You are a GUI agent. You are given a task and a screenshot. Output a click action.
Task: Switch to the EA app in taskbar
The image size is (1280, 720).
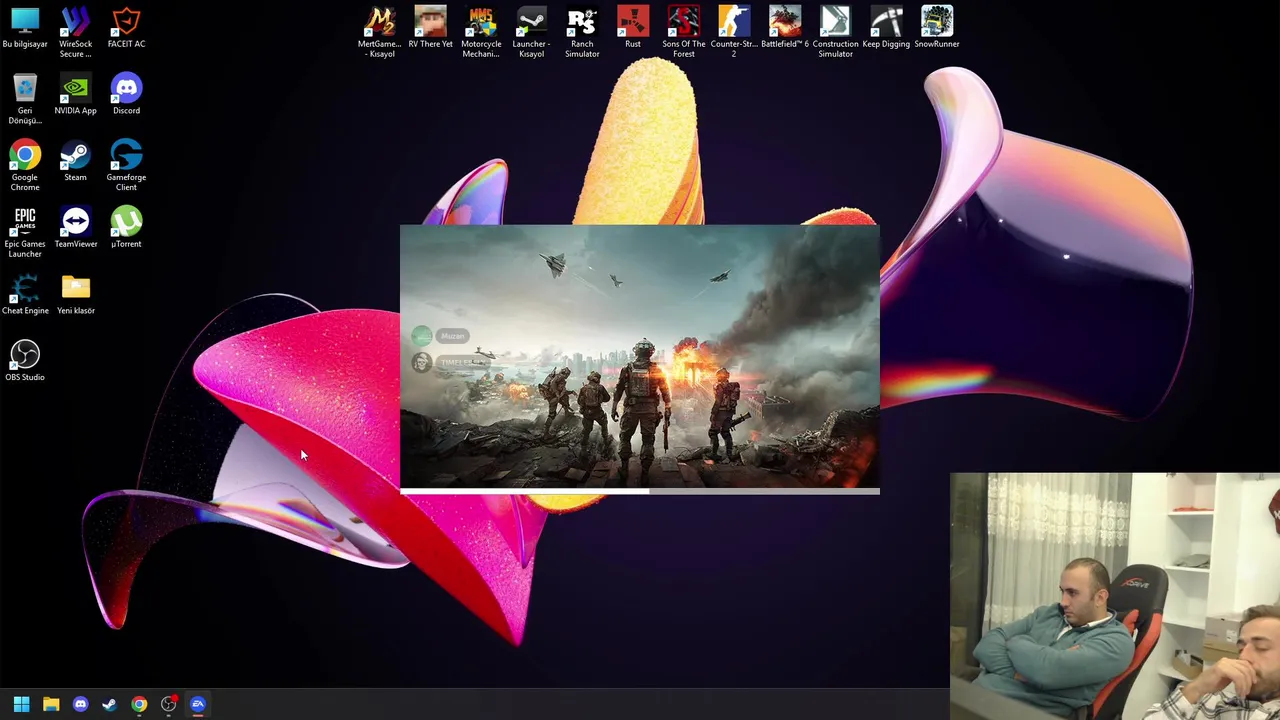click(x=198, y=704)
